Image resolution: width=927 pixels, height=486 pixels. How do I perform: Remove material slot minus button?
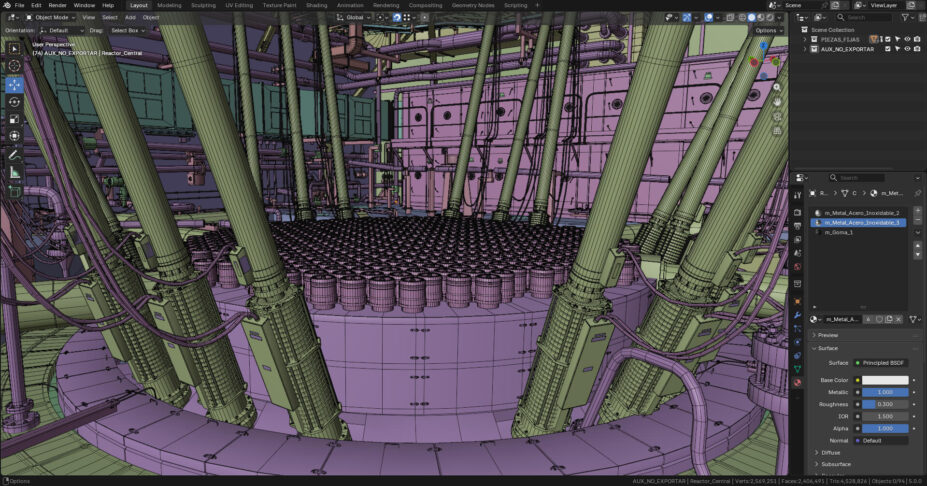918,220
